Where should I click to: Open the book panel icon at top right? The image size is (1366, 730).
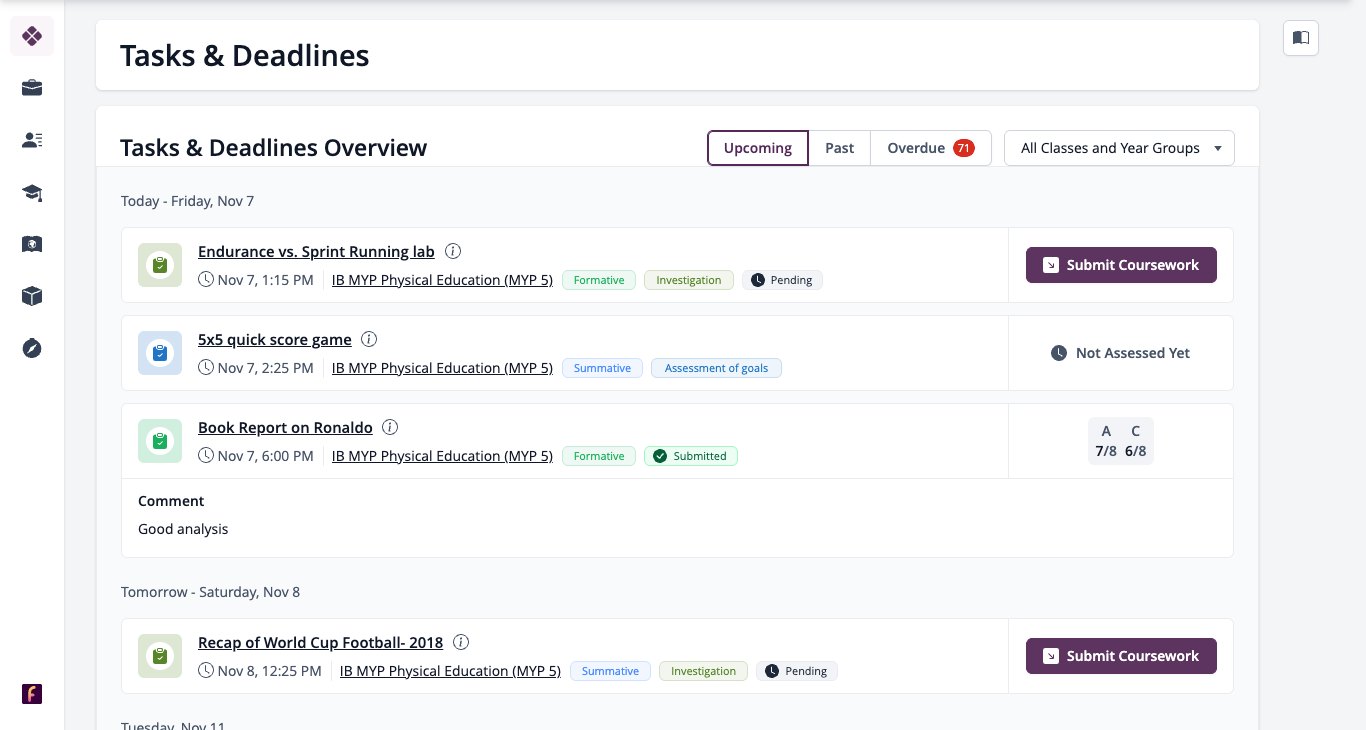tap(1301, 38)
